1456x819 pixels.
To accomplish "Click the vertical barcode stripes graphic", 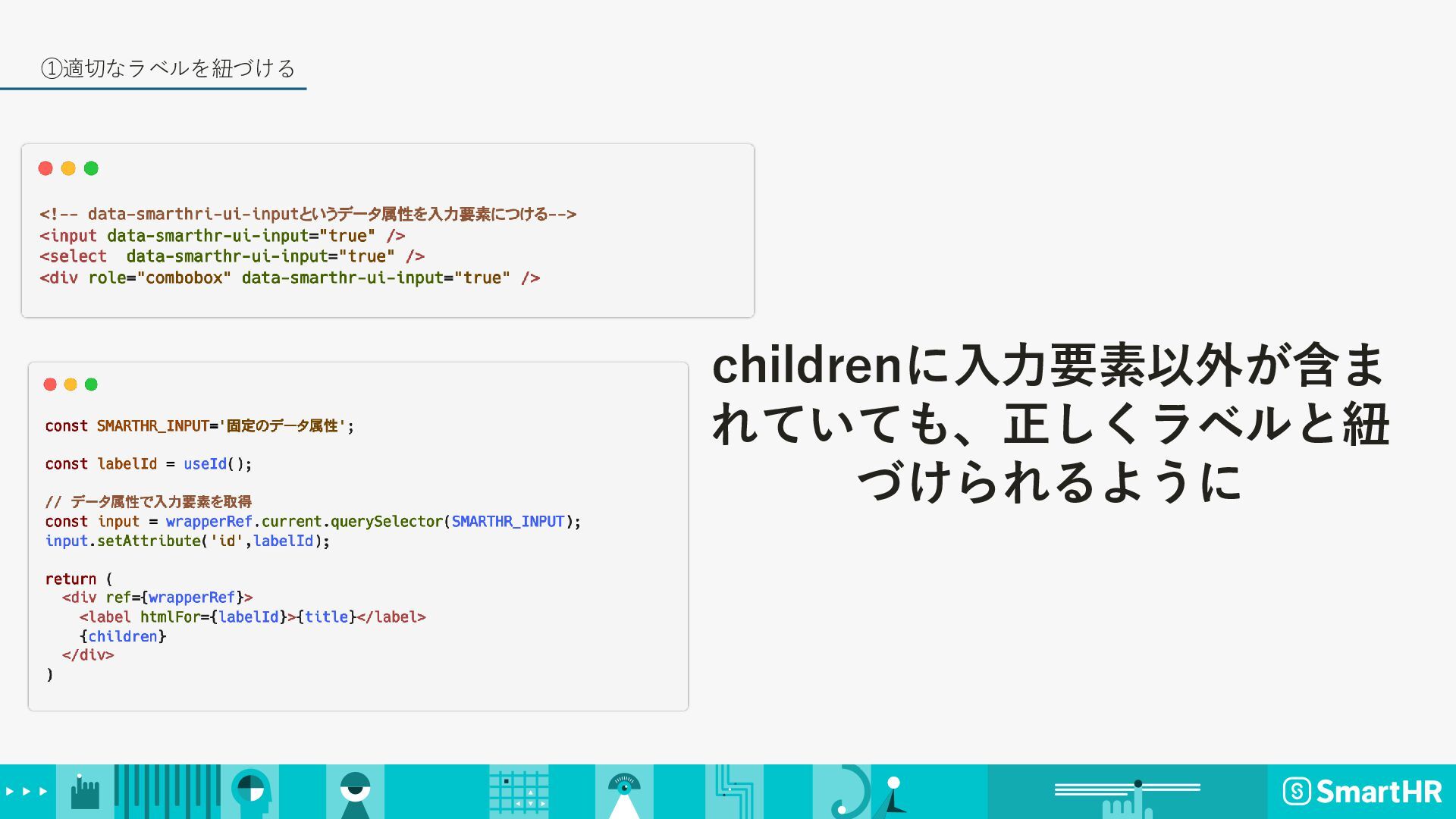I will [x=167, y=792].
